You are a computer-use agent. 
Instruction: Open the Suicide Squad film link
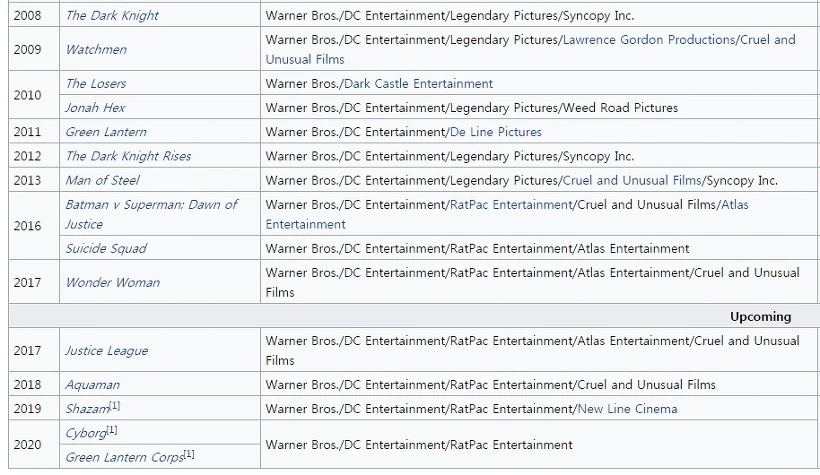106,248
